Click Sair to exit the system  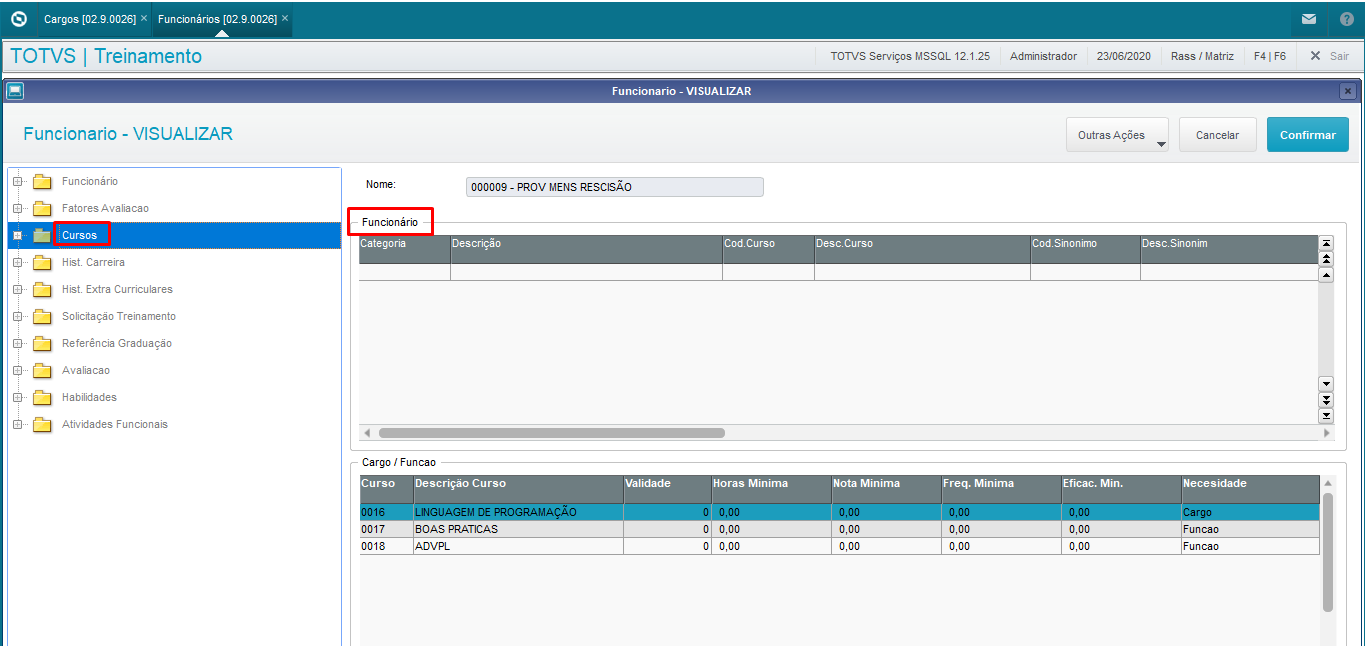tap(1329, 56)
